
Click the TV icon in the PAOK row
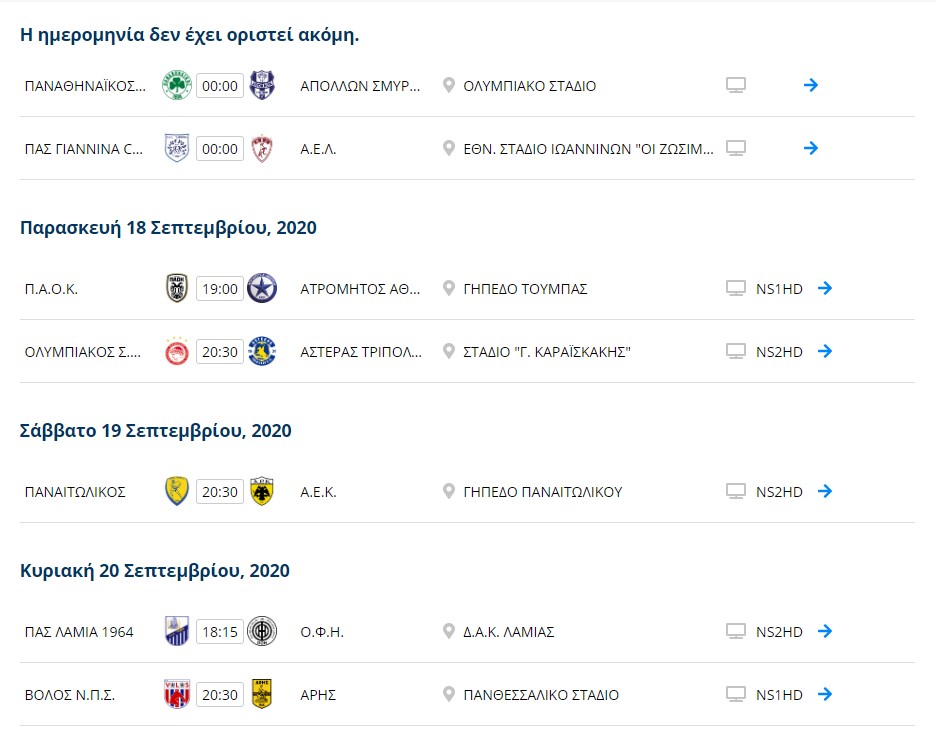(x=735, y=288)
